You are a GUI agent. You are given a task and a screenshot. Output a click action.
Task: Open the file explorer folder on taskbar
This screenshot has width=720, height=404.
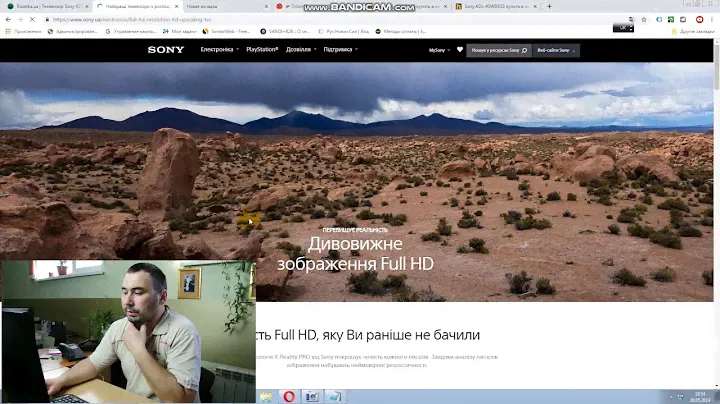click(x=266, y=396)
